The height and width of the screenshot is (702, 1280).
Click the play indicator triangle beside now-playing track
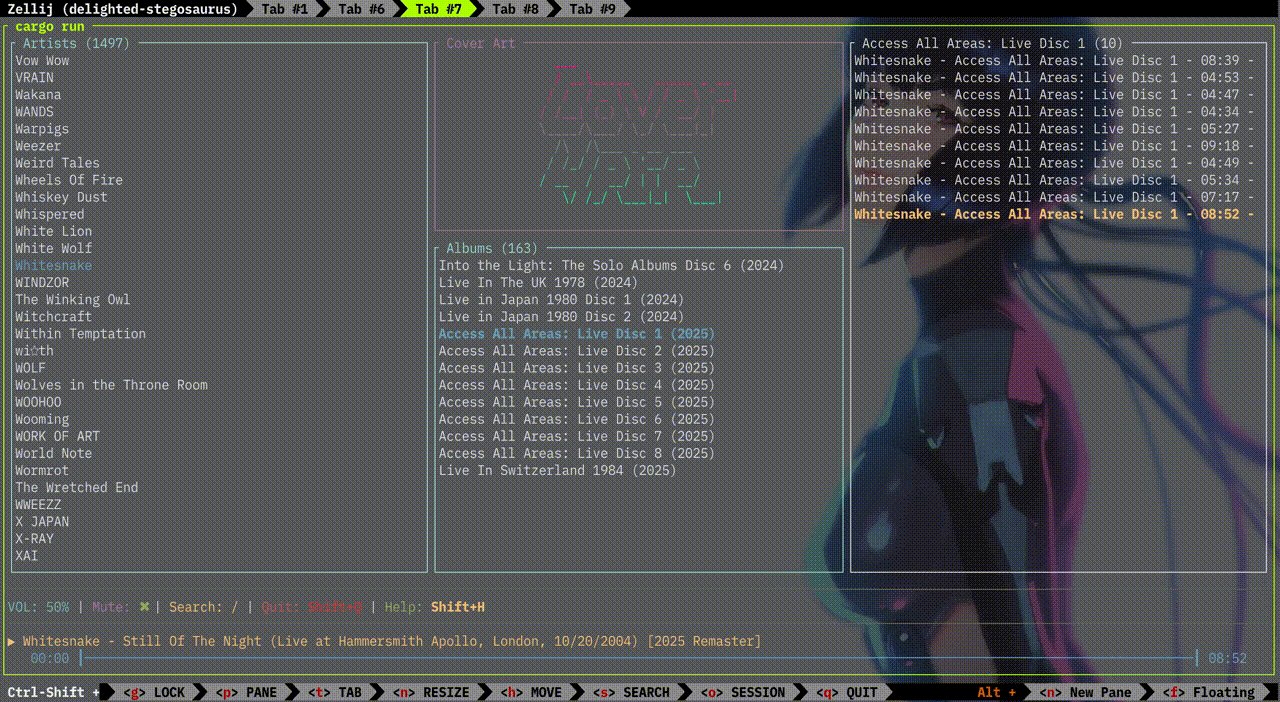click(x=11, y=641)
